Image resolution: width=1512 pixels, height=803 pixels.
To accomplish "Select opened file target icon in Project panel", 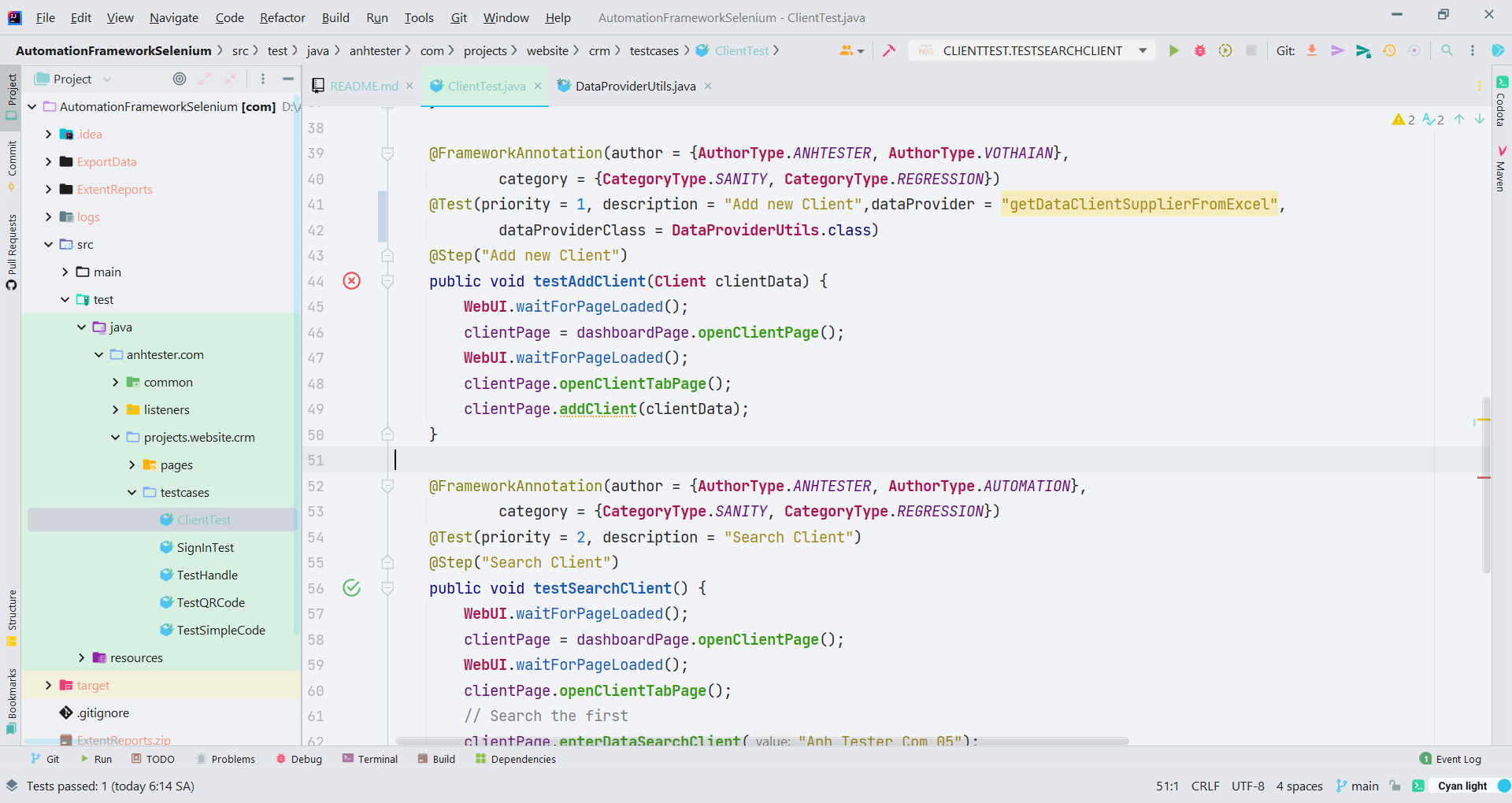I will 180,79.
